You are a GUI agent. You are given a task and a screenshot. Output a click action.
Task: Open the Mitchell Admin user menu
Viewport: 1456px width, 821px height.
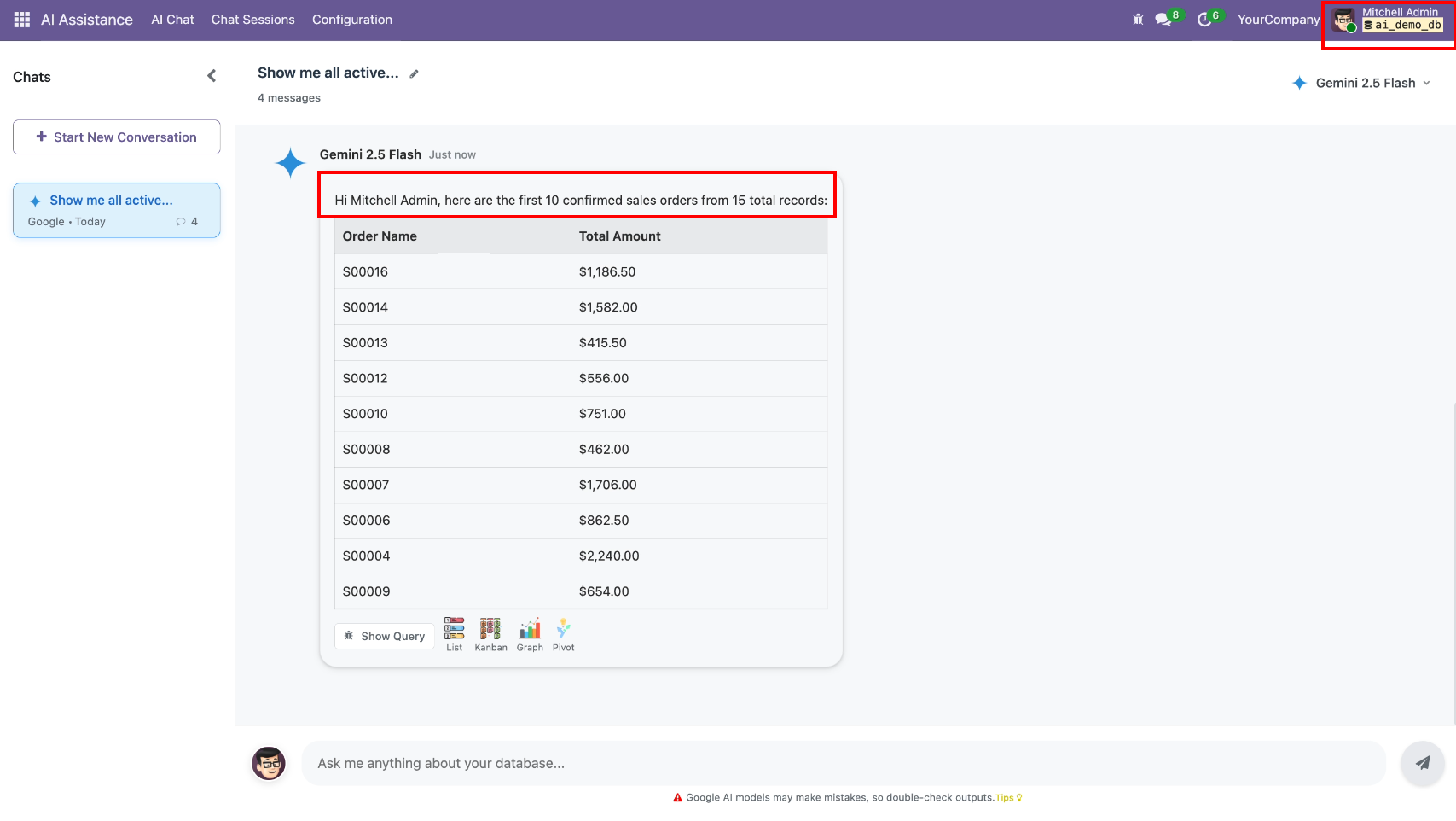[1389, 20]
